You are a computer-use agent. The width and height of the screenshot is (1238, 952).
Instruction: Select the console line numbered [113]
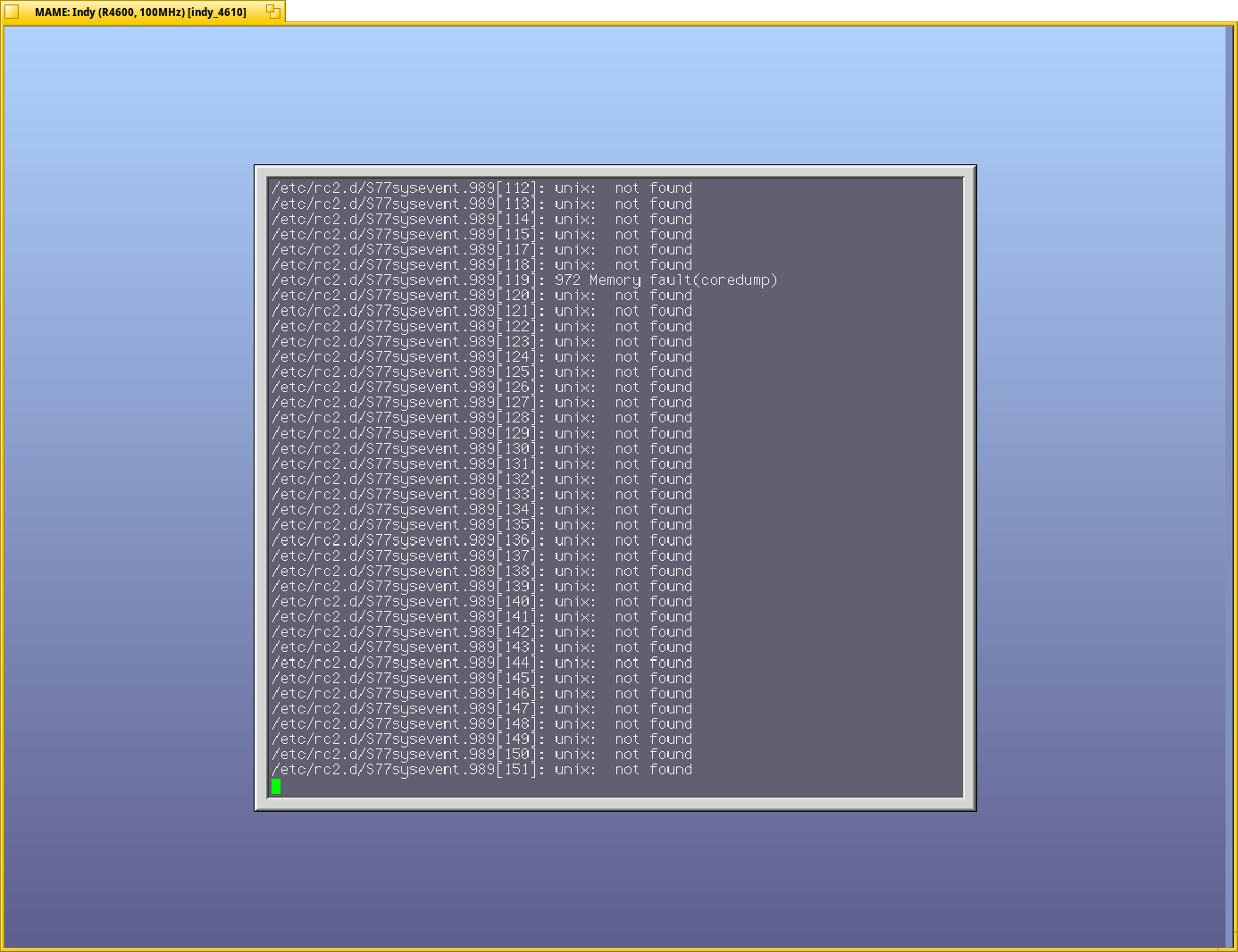pos(482,204)
